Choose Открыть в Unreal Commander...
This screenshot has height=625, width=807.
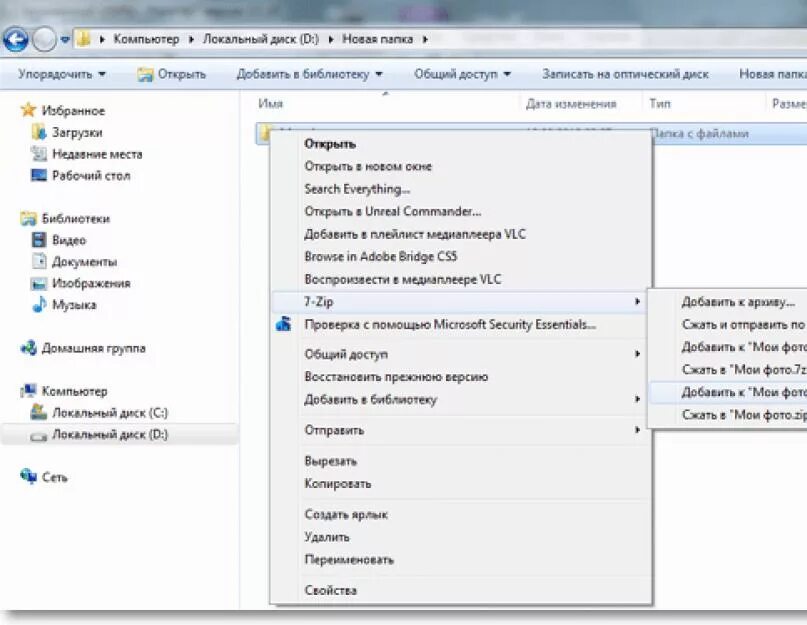460,212
